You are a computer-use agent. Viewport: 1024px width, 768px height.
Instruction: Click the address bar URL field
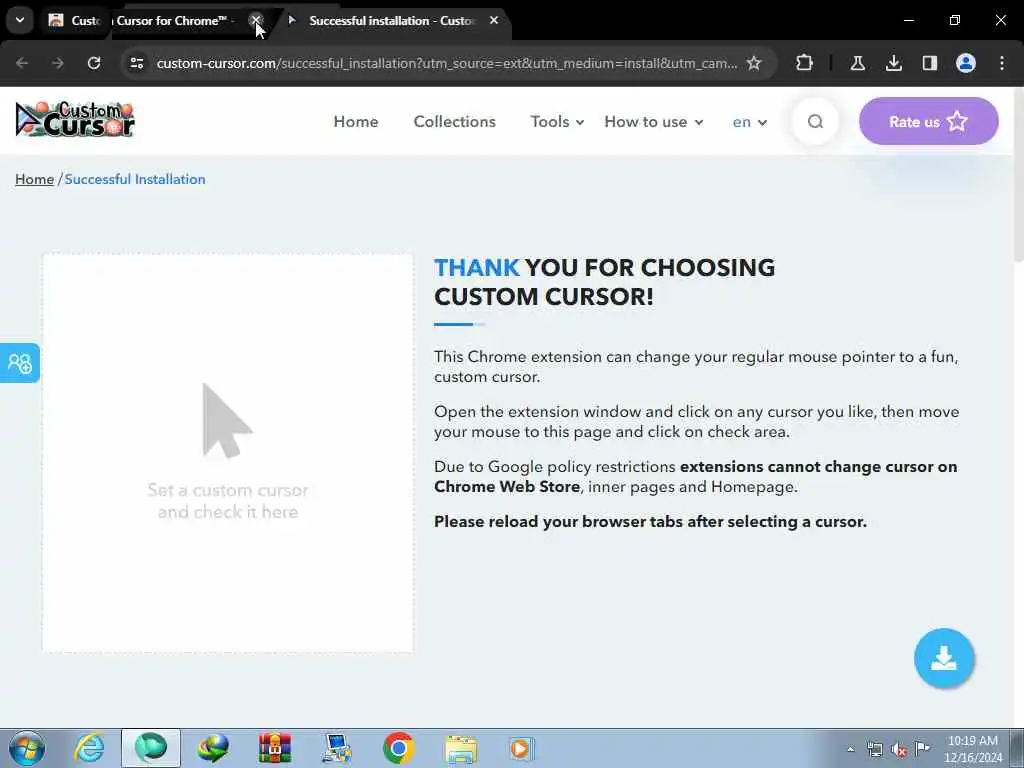tap(447, 63)
